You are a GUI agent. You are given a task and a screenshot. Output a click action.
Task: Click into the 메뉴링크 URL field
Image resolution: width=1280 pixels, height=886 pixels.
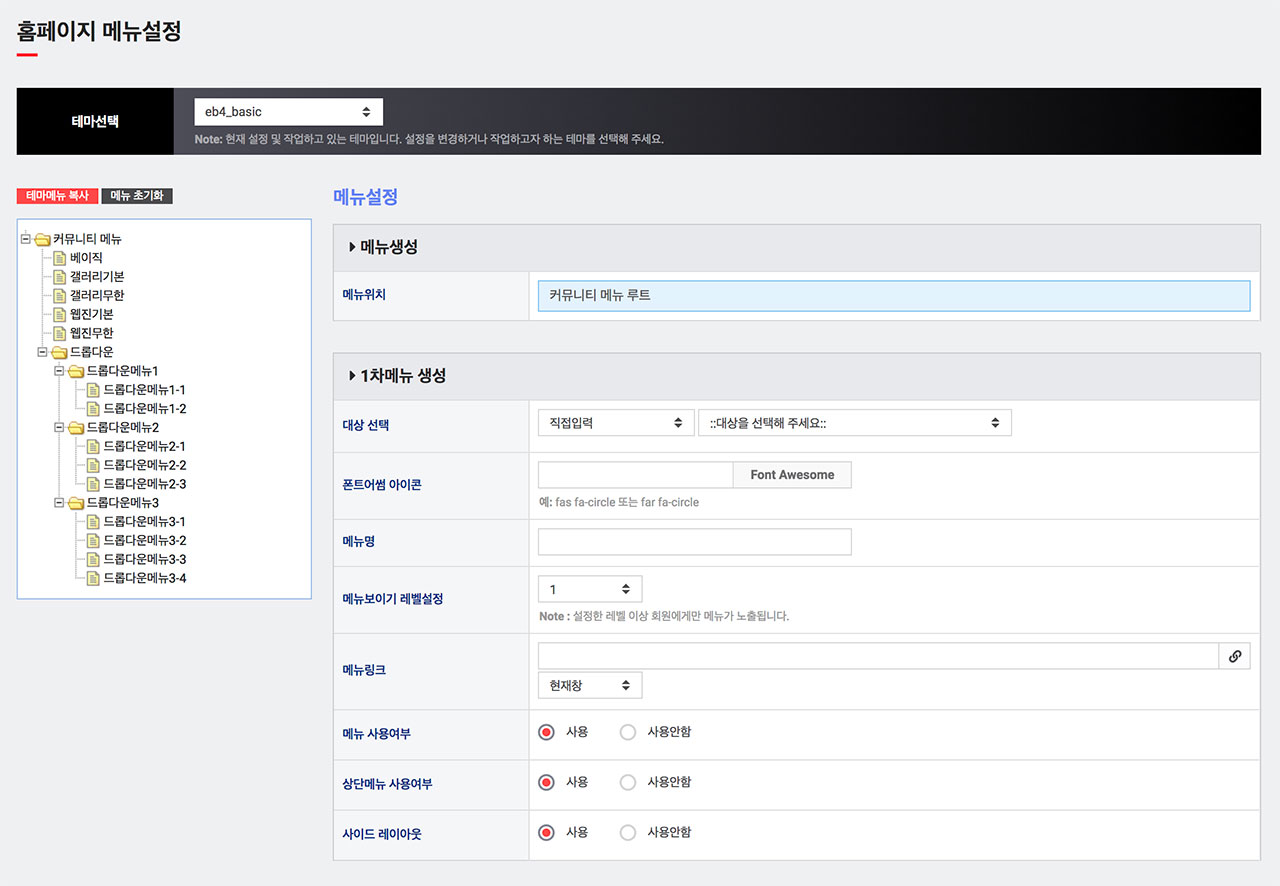(878, 656)
